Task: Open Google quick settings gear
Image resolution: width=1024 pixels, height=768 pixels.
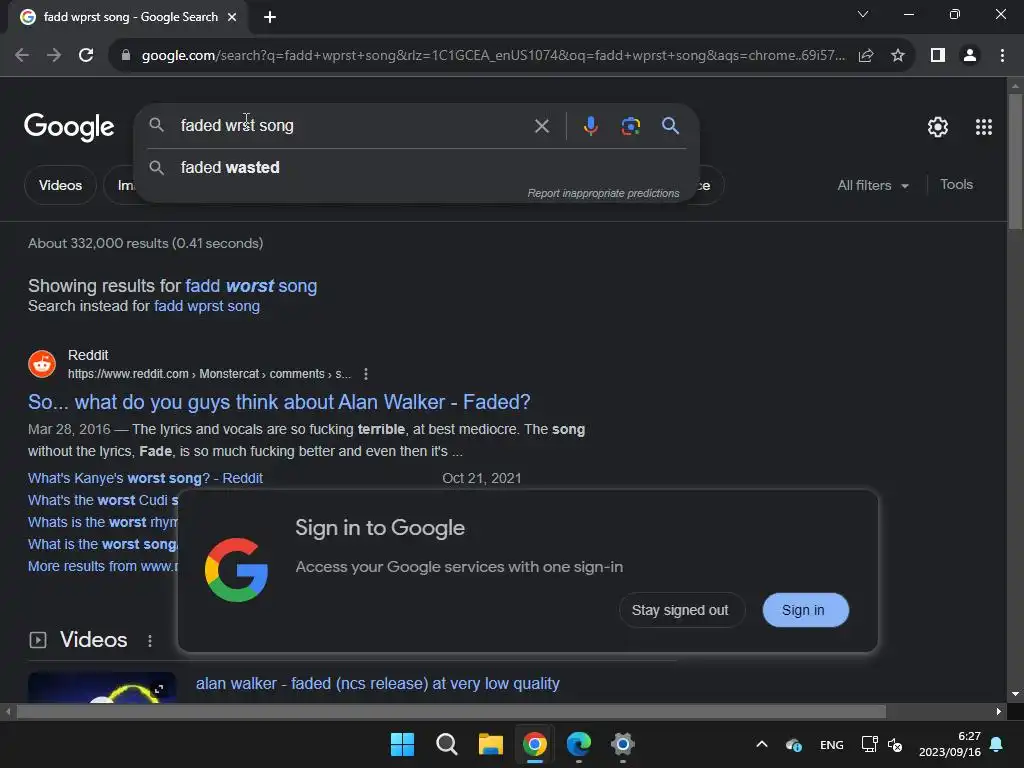Action: pos(938,127)
